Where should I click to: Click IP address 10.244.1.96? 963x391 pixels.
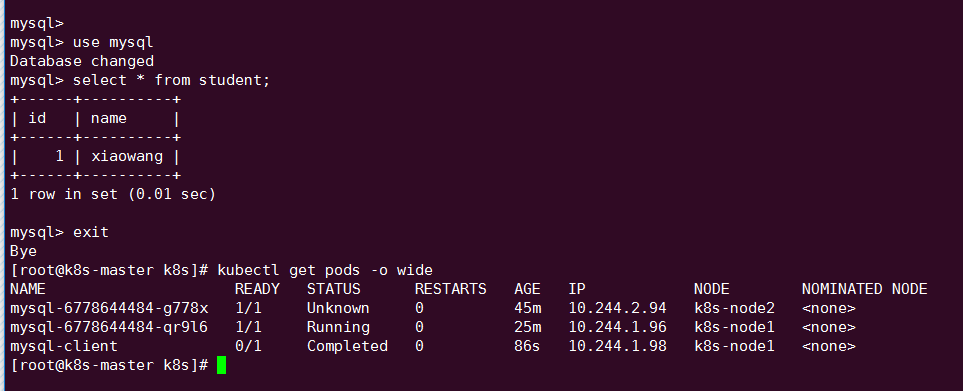coord(618,327)
